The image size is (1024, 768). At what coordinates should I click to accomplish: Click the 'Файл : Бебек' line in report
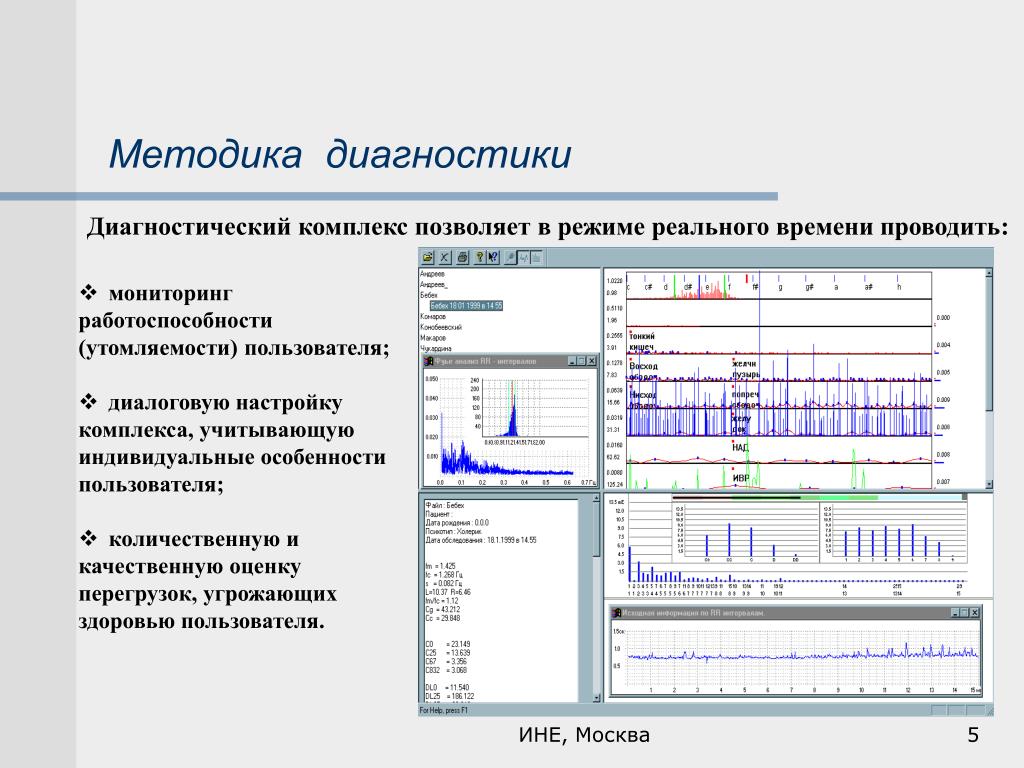click(x=445, y=505)
